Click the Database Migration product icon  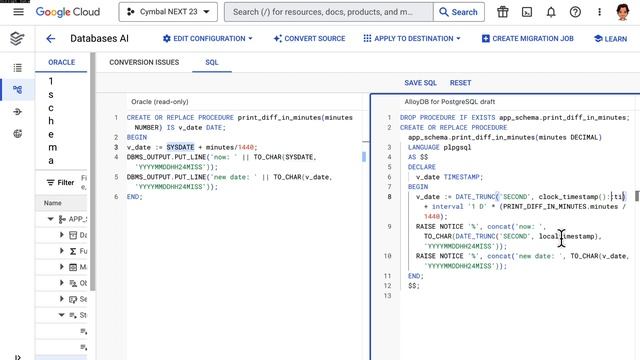click(x=17, y=38)
